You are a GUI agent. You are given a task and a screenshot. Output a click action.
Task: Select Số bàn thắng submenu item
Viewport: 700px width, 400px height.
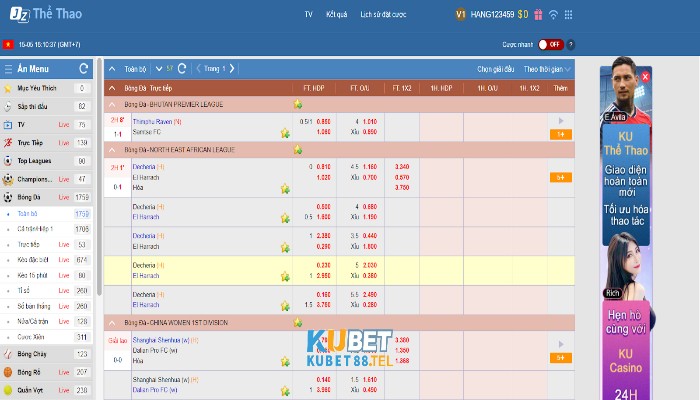pyautogui.click(x=46, y=306)
